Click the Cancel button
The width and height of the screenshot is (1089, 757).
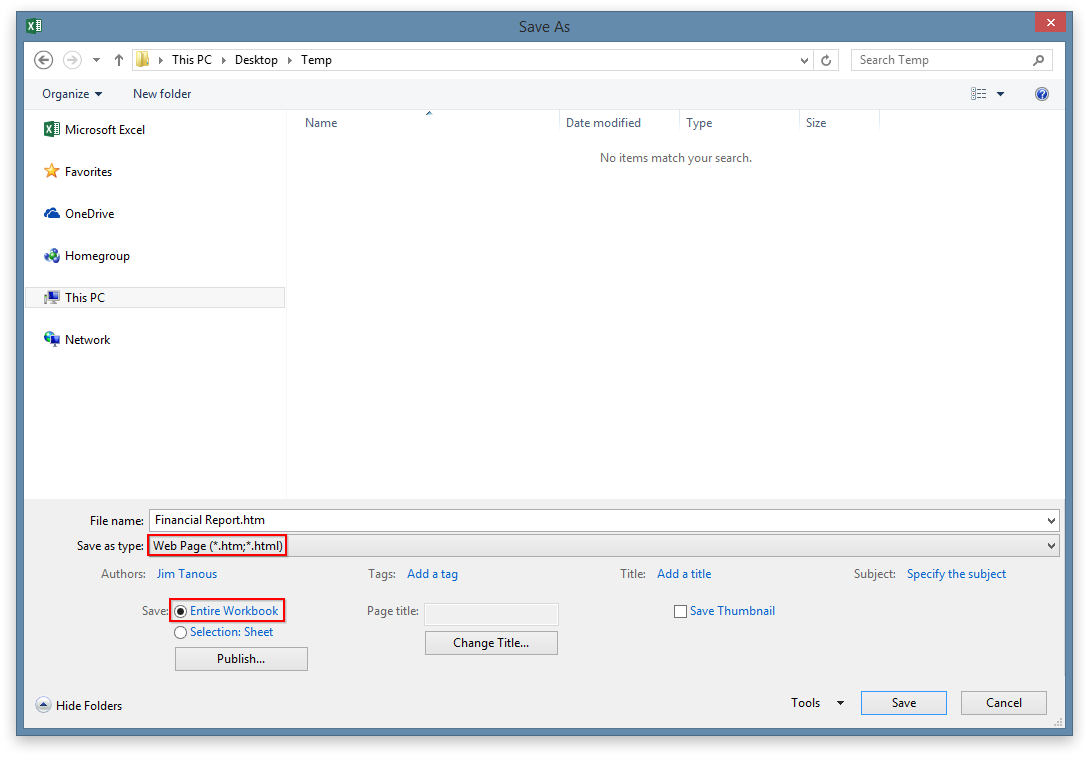pos(1004,703)
